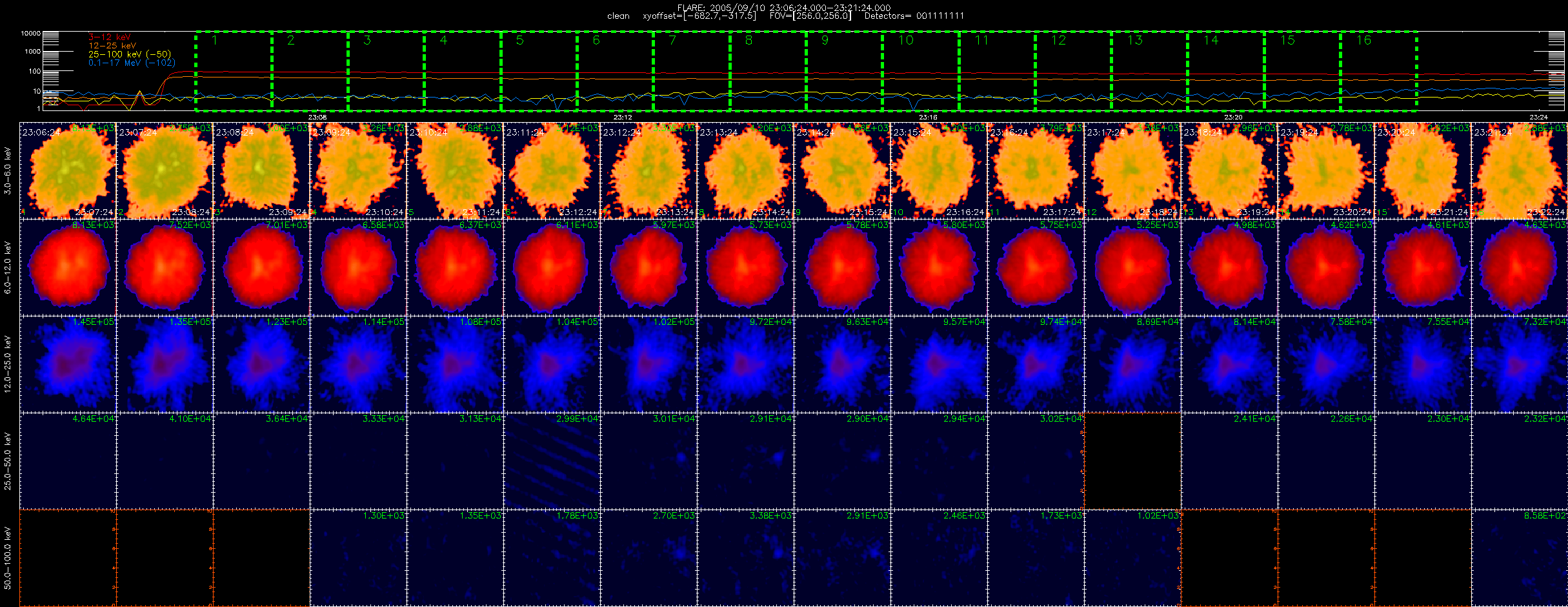Open the 3-6 keV image starting 23:10:24
The image size is (1568, 607).
(x=456, y=170)
